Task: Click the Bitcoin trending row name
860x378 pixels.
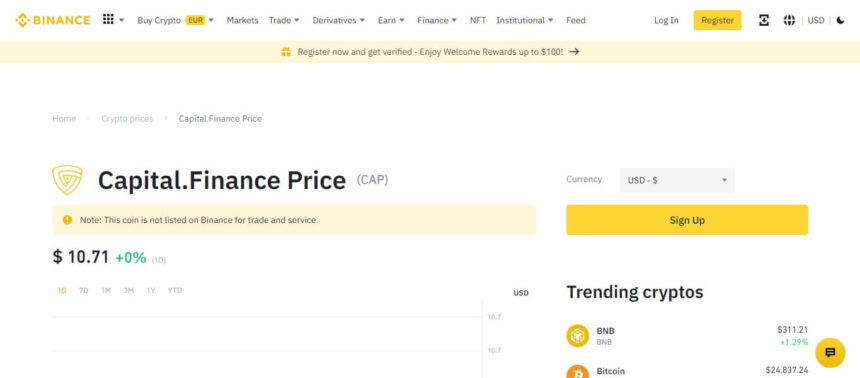Action: tap(610, 371)
